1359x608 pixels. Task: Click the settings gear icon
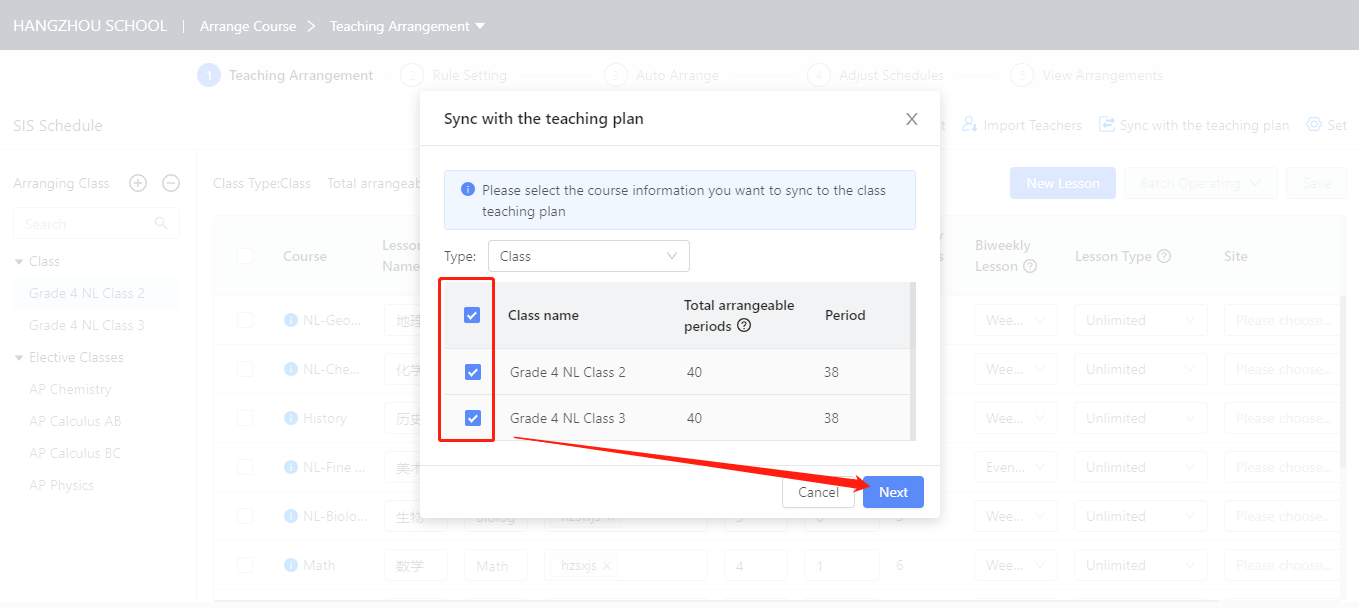(x=1313, y=125)
